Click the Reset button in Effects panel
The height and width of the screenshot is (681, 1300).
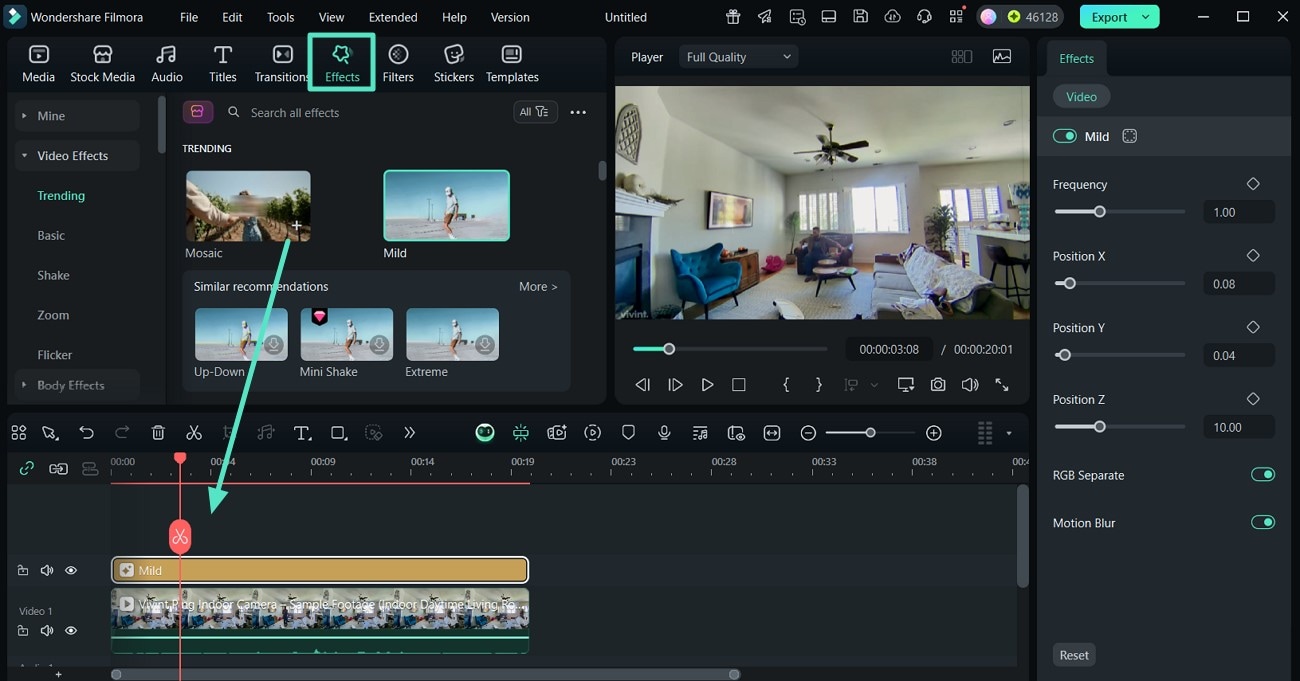tap(1074, 655)
